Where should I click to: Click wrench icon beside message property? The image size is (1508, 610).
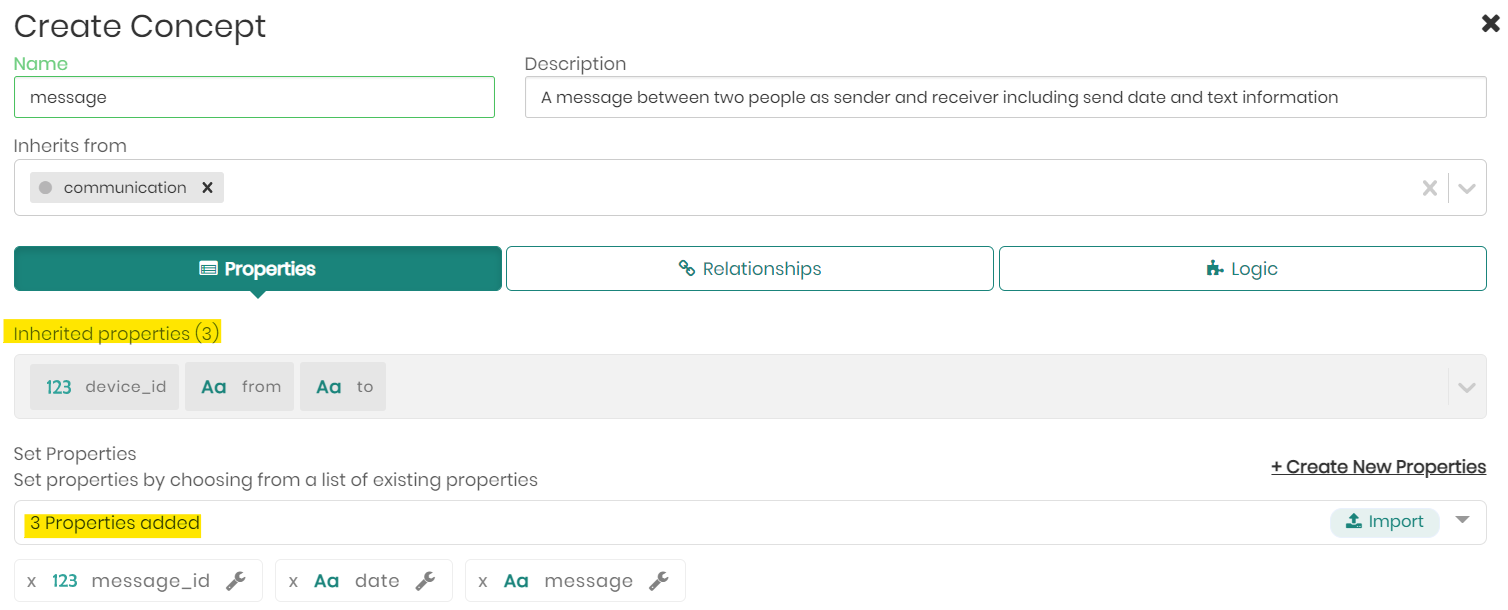[658, 581]
